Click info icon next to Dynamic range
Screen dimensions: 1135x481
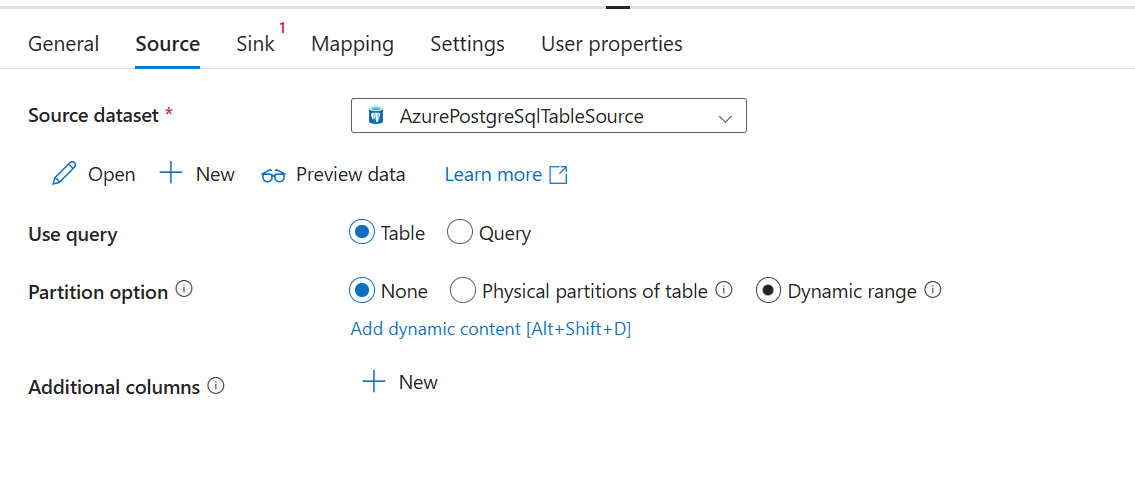click(933, 290)
